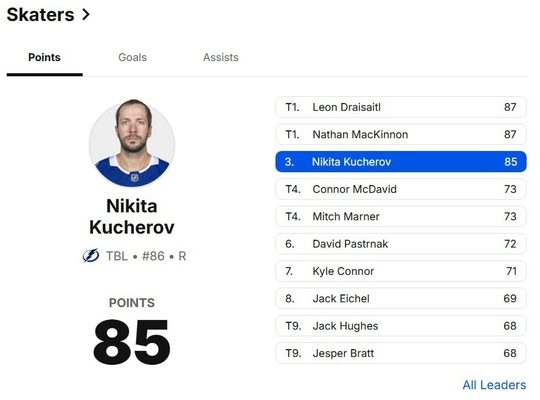The image size is (540, 400).
Task: Open the All Leaders link
Action: (x=494, y=385)
